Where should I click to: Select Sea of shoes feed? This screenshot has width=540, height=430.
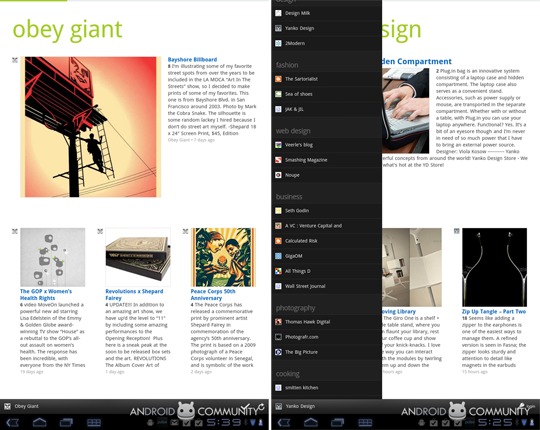coord(326,94)
